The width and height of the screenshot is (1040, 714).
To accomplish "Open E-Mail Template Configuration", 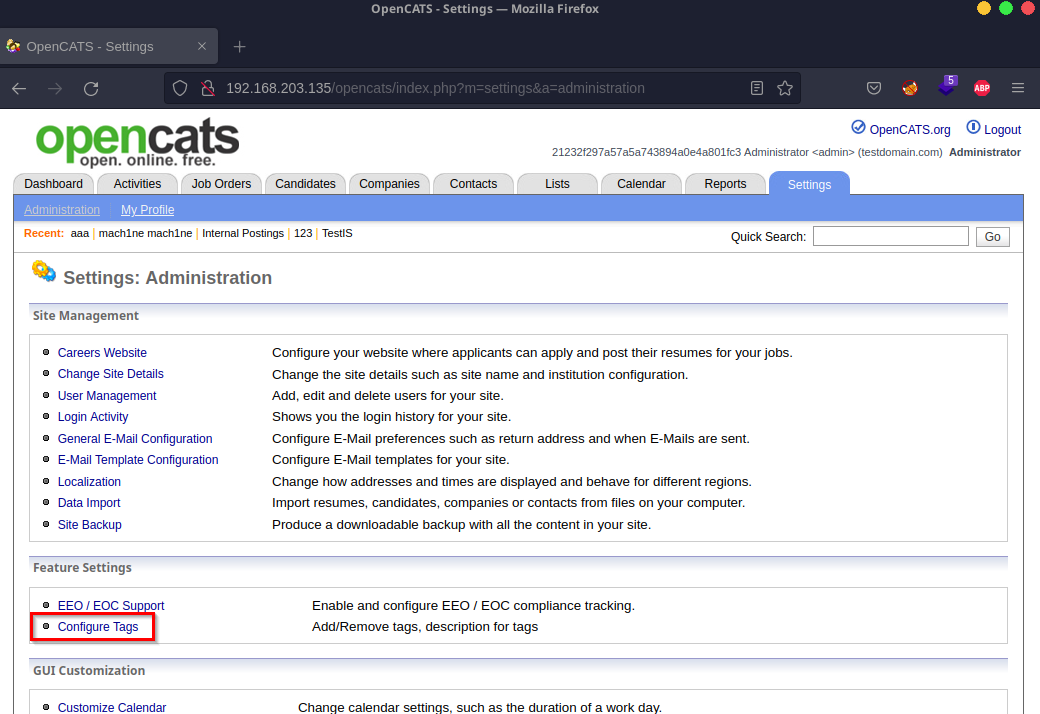I will (x=138, y=460).
